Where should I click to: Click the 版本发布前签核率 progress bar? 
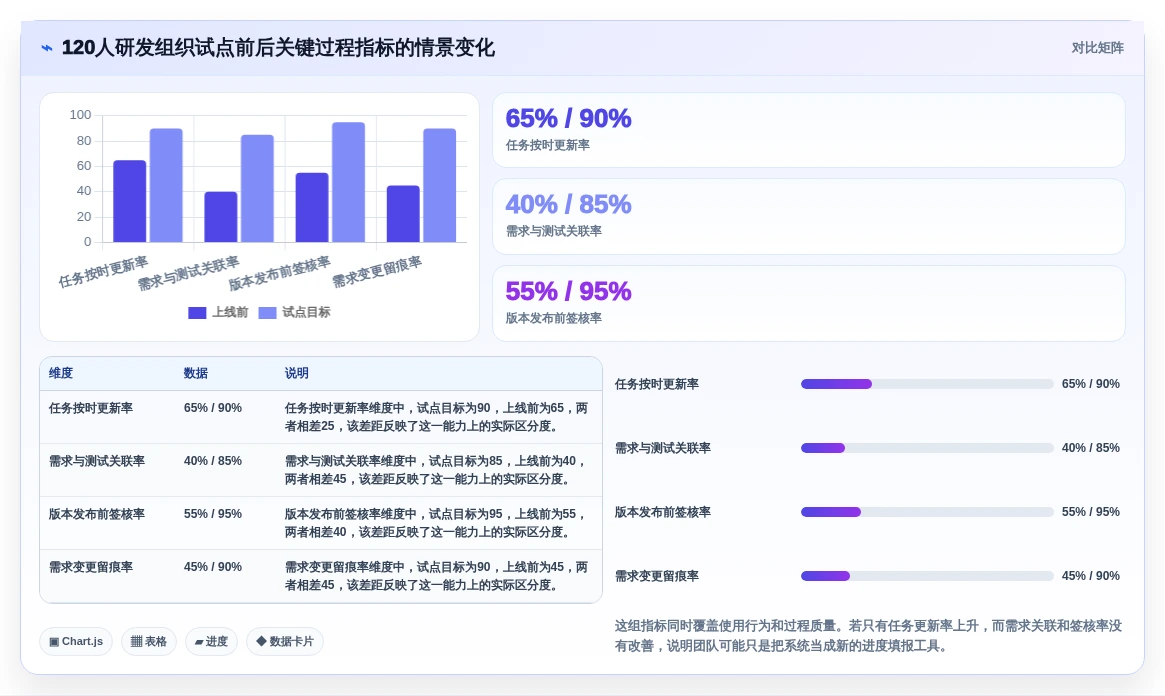(927, 512)
